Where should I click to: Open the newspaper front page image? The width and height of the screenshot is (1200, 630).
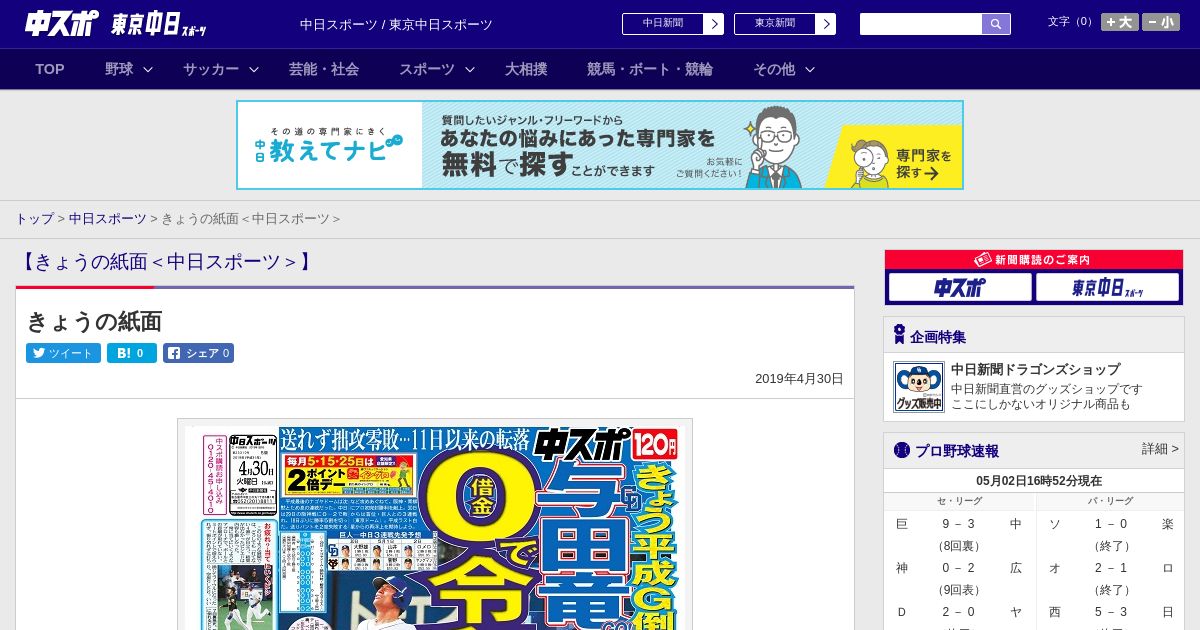pos(435,525)
